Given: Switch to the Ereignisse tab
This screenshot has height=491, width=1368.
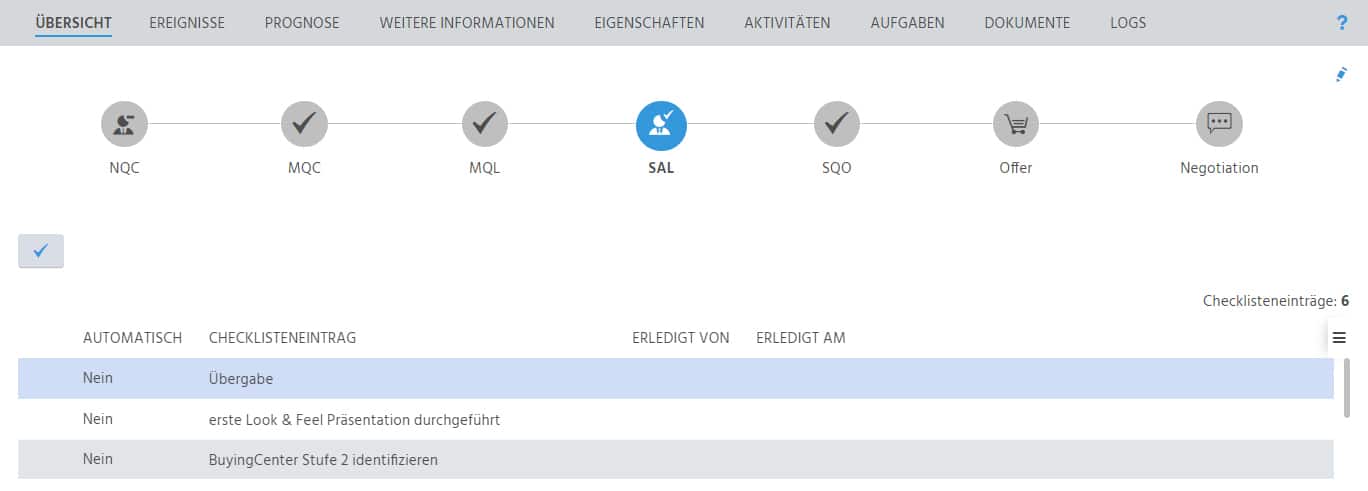Looking at the screenshot, I should 187,22.
